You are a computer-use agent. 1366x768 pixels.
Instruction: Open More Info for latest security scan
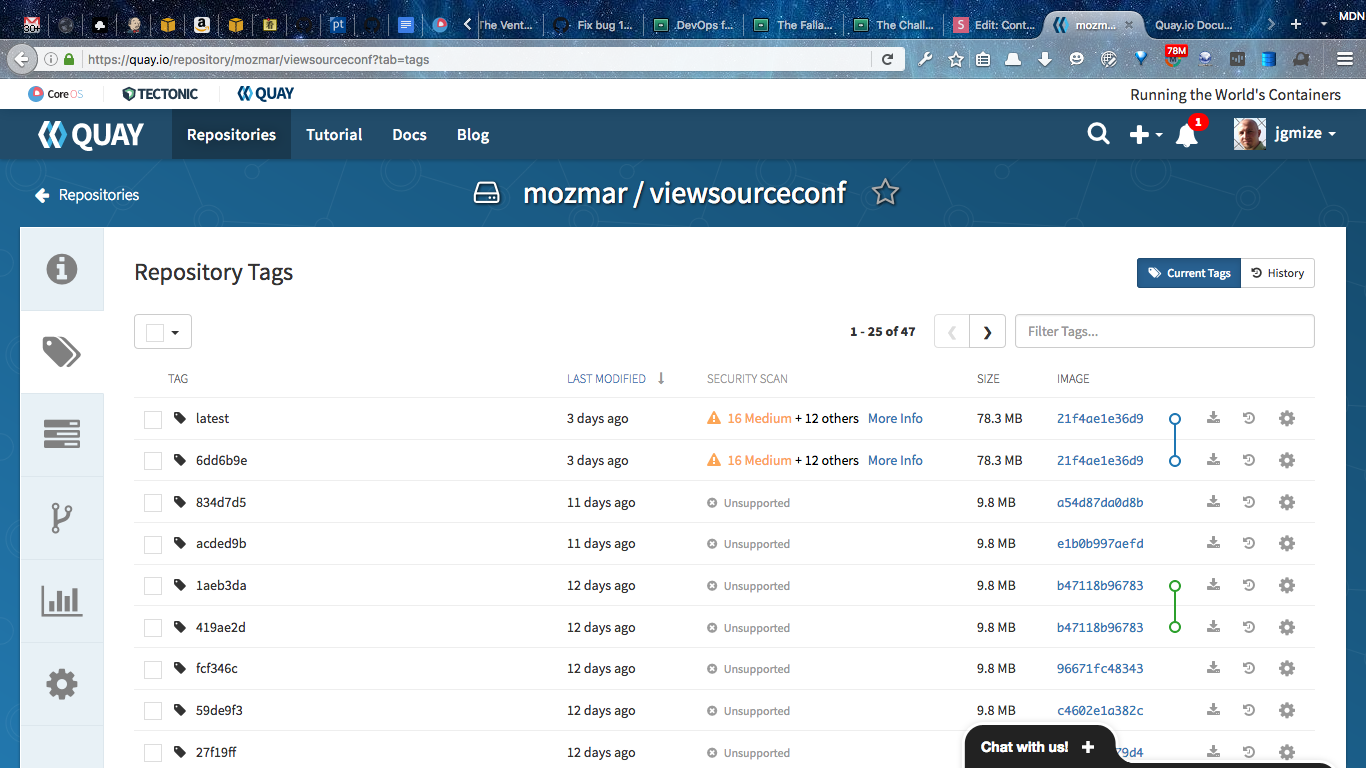tap(895, 418)
